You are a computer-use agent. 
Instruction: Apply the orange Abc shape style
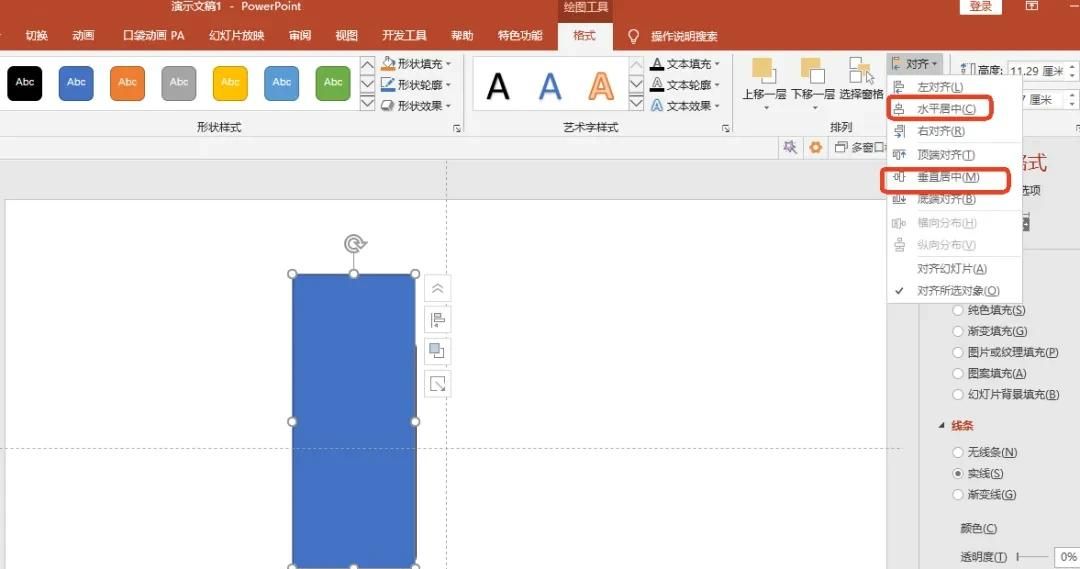click(127, 83)
